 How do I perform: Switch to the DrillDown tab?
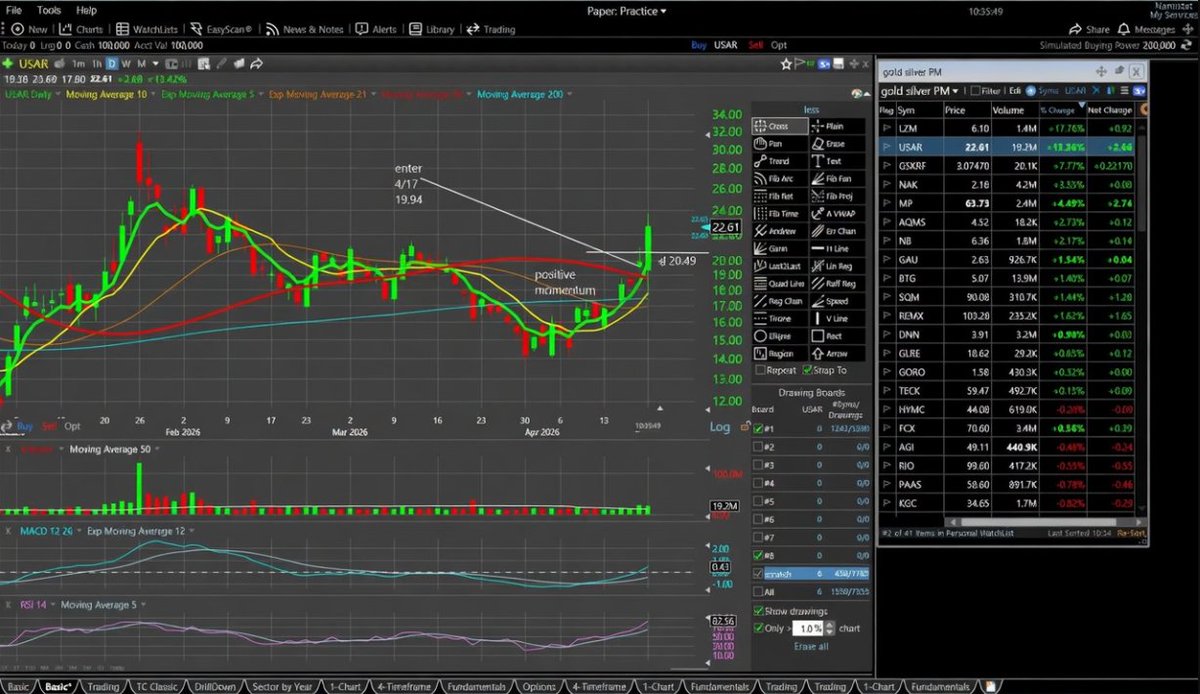pos(217,687)
